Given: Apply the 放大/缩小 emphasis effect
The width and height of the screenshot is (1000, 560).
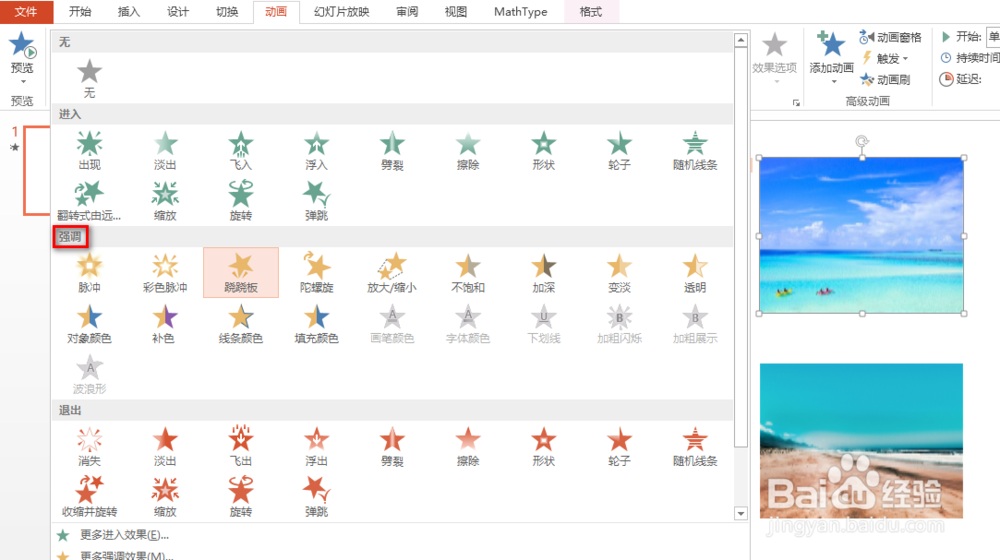Looking at the screenshot, I should coord(392,273).
